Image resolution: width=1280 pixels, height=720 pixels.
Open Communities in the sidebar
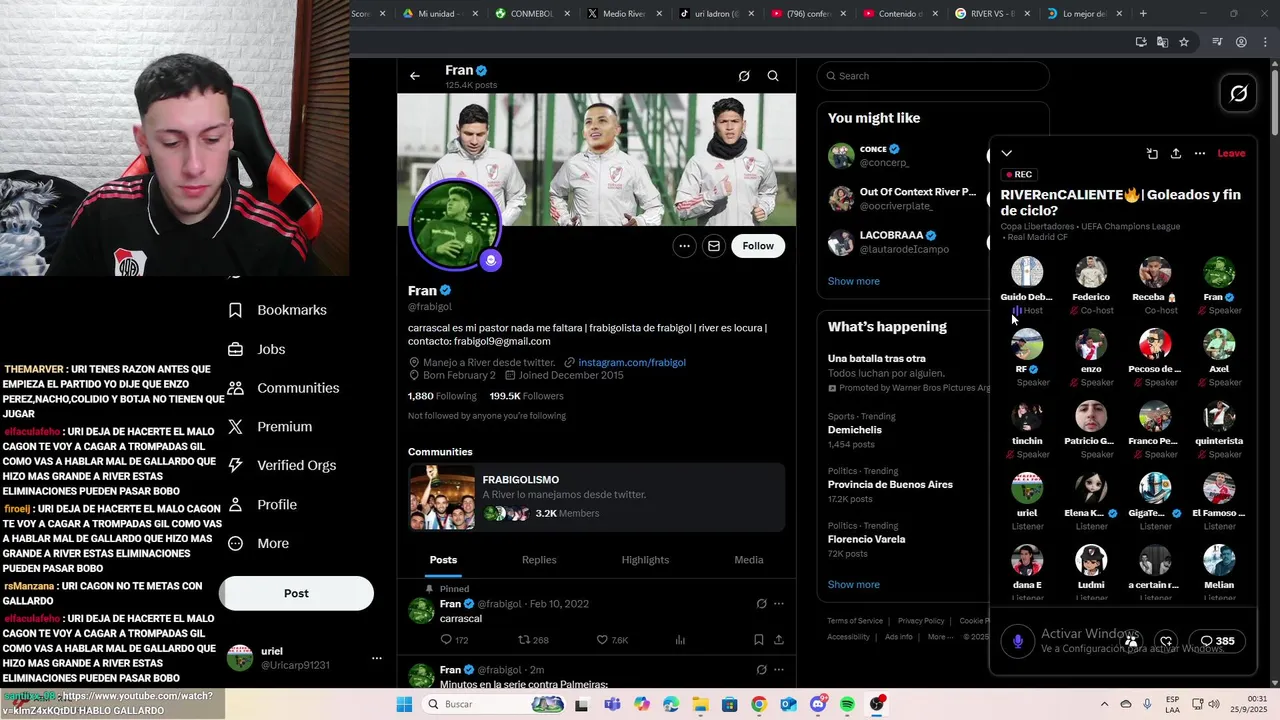coord(284,388)
